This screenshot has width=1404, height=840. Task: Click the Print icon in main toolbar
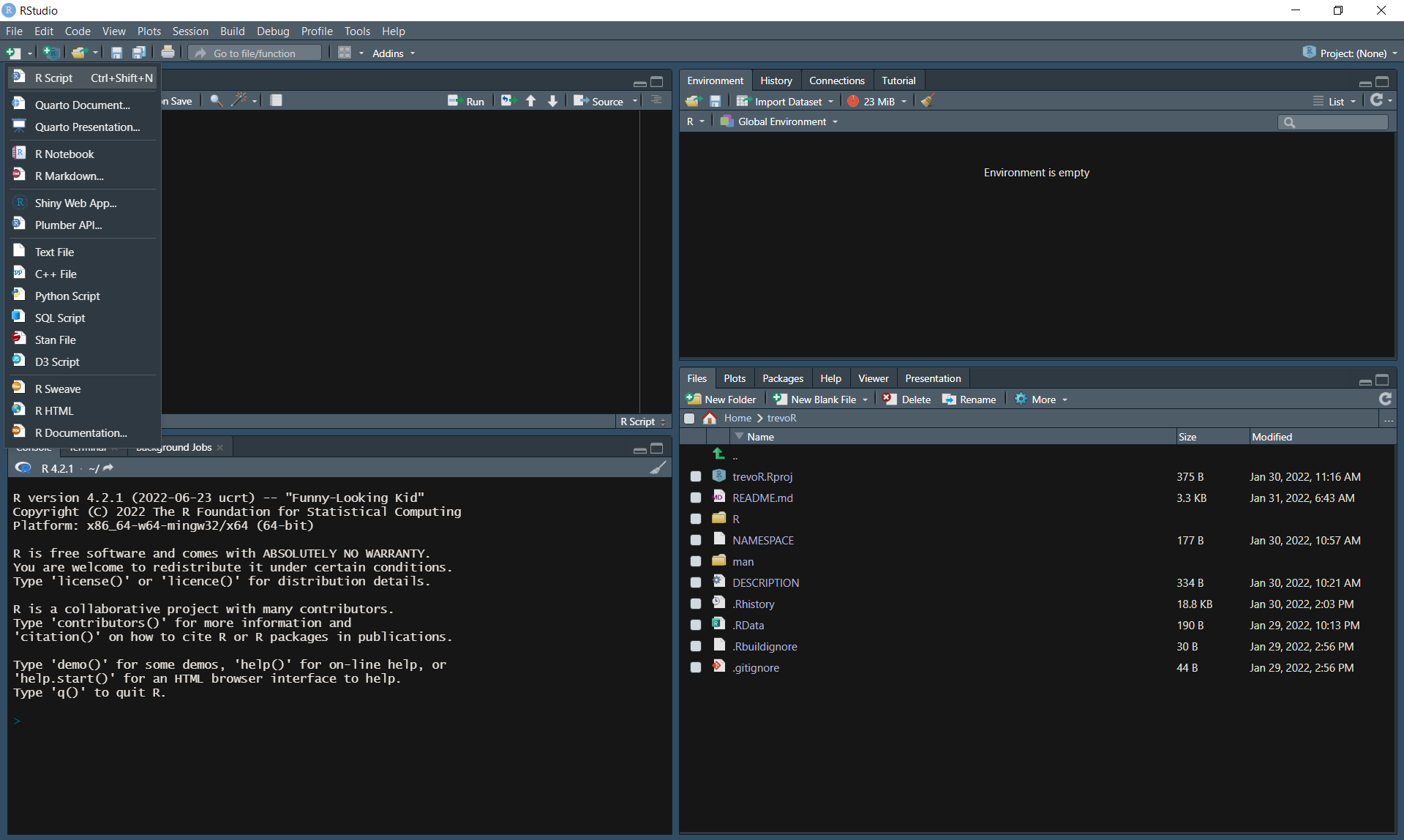click(168, 52)
